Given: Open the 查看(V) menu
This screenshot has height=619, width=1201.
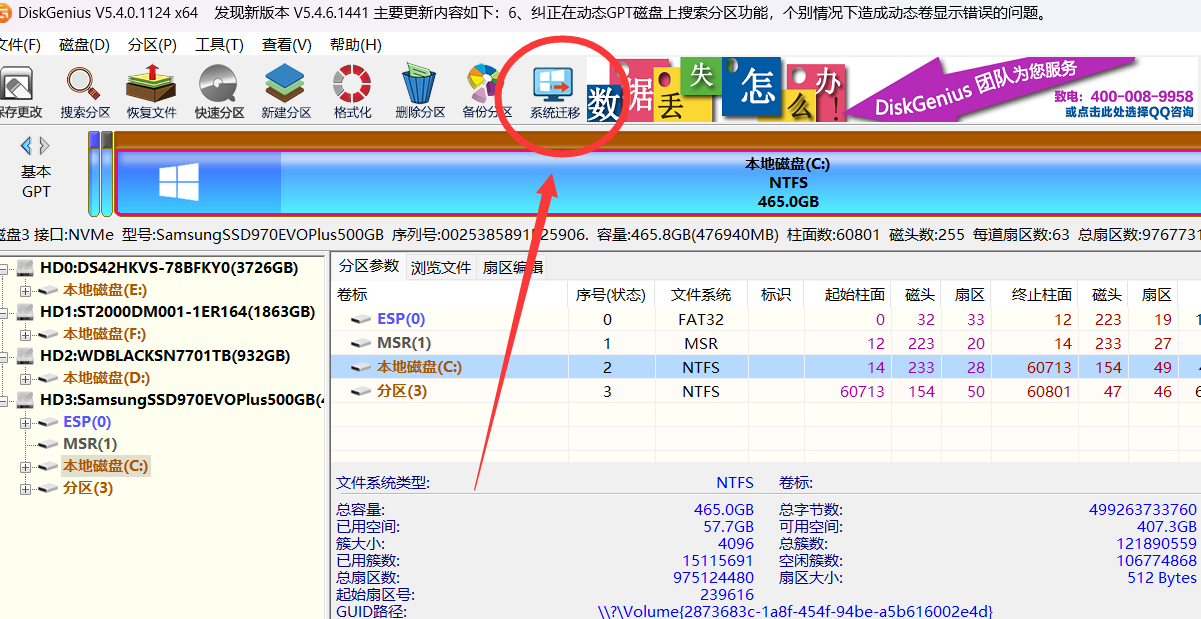Looking at the screenshot, I should point(287,45).
